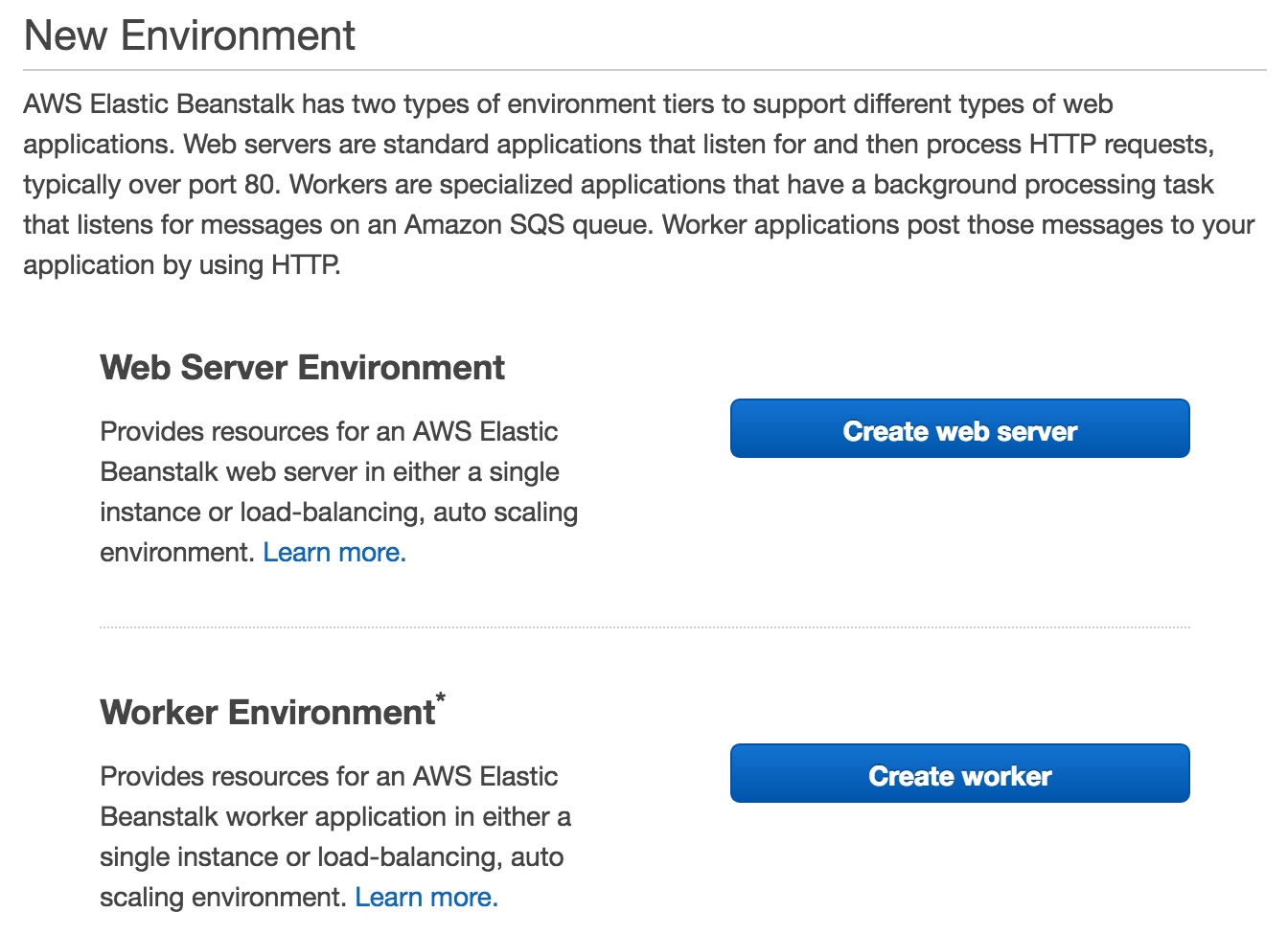This screenshot has width=1288, height=935.
Task: Click the Worker Environment heading
Action: 267,713
